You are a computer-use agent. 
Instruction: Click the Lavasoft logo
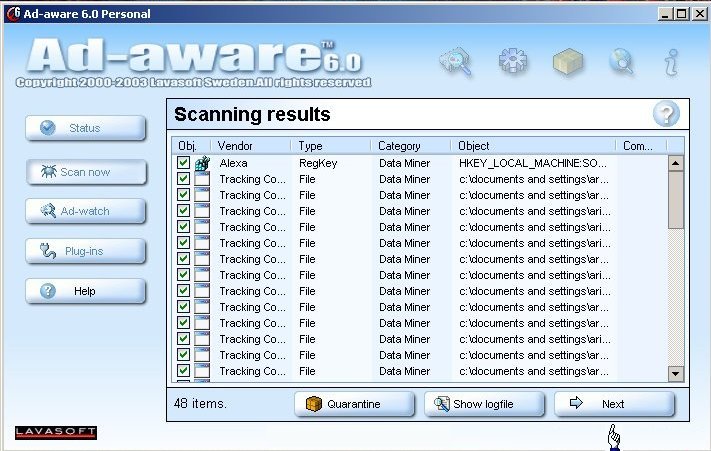pyautogui.click(x=56, y=432)
